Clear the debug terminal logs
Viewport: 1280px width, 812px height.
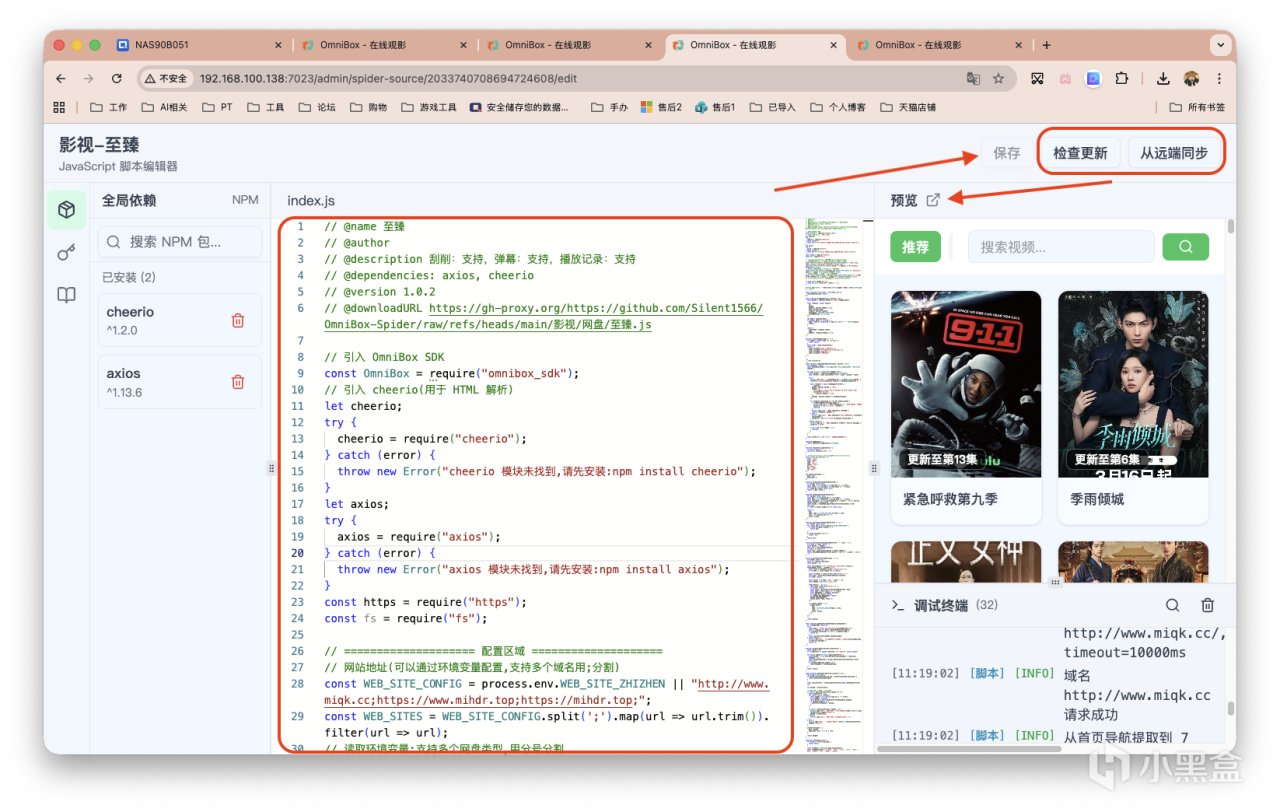click(1207, 605)
